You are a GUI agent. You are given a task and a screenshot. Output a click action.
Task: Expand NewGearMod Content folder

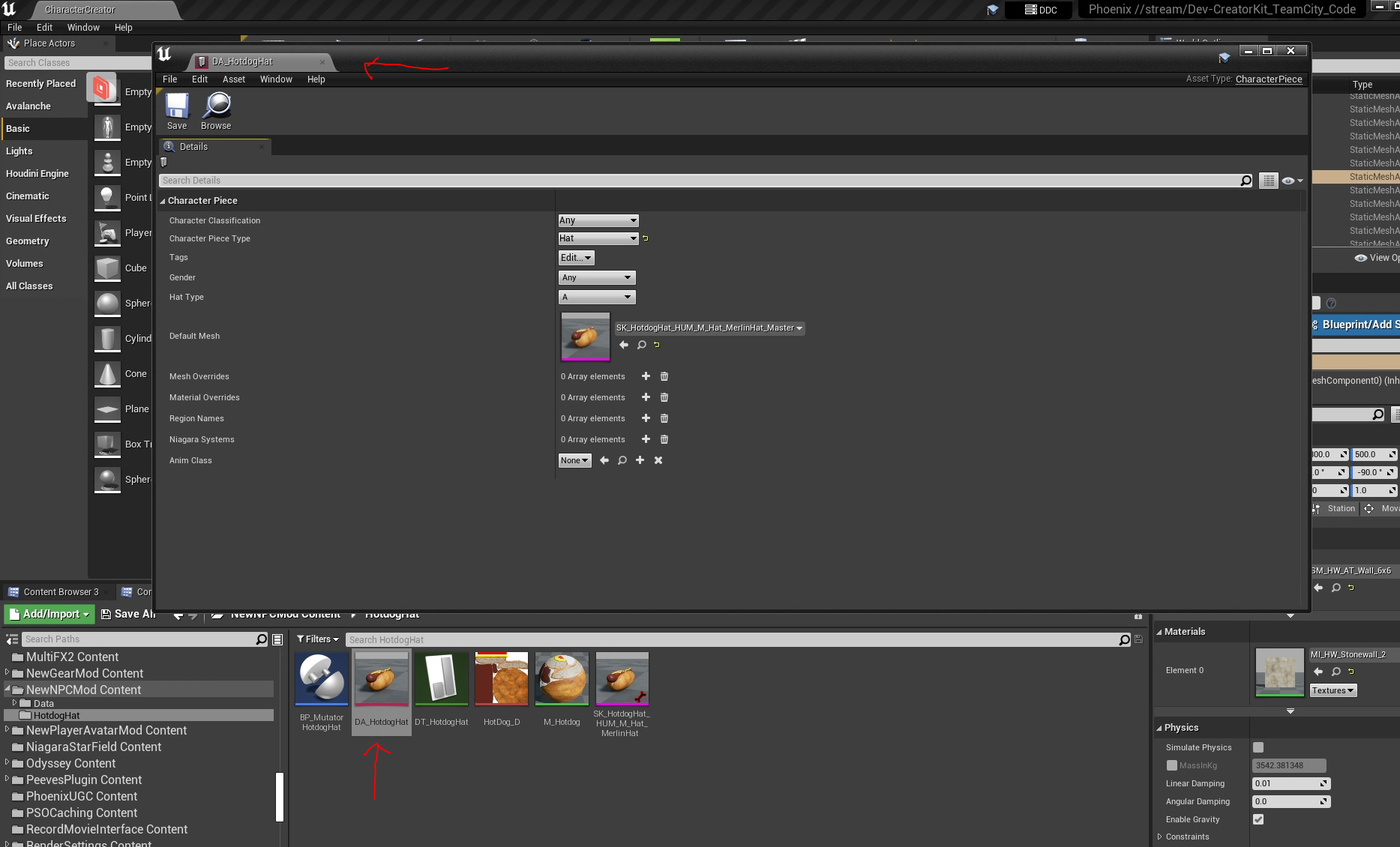click(7, 672)
